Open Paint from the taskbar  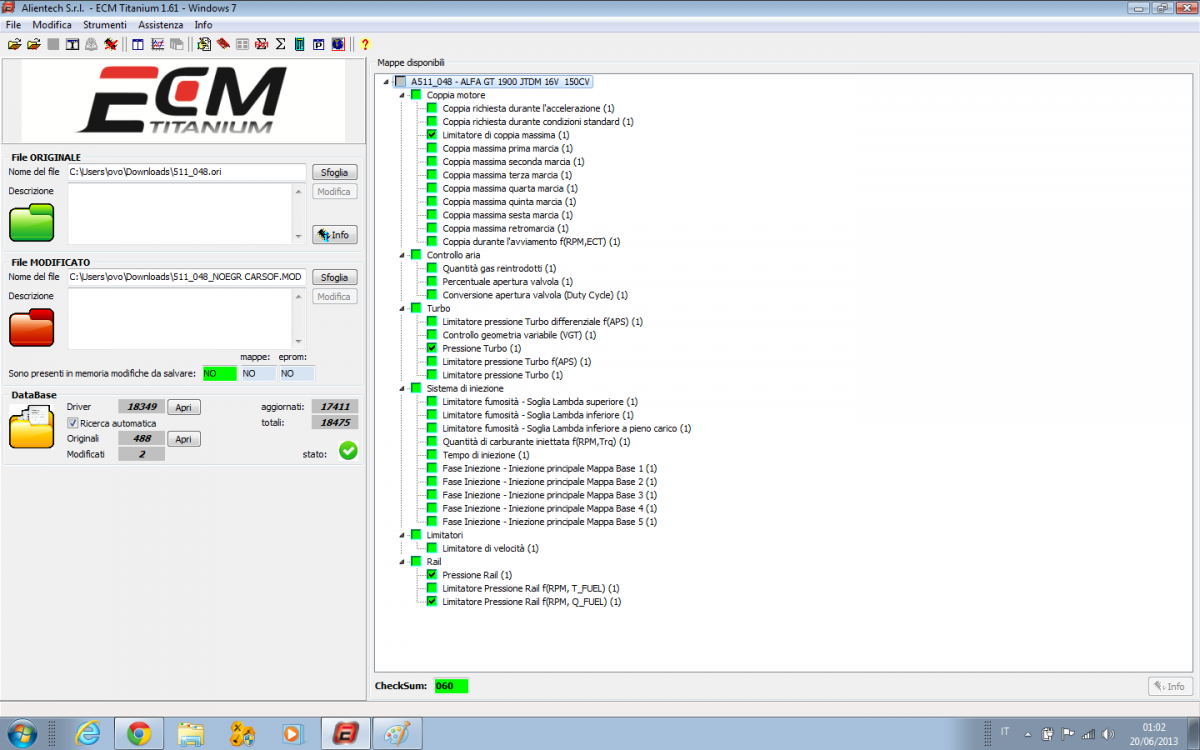397,733
